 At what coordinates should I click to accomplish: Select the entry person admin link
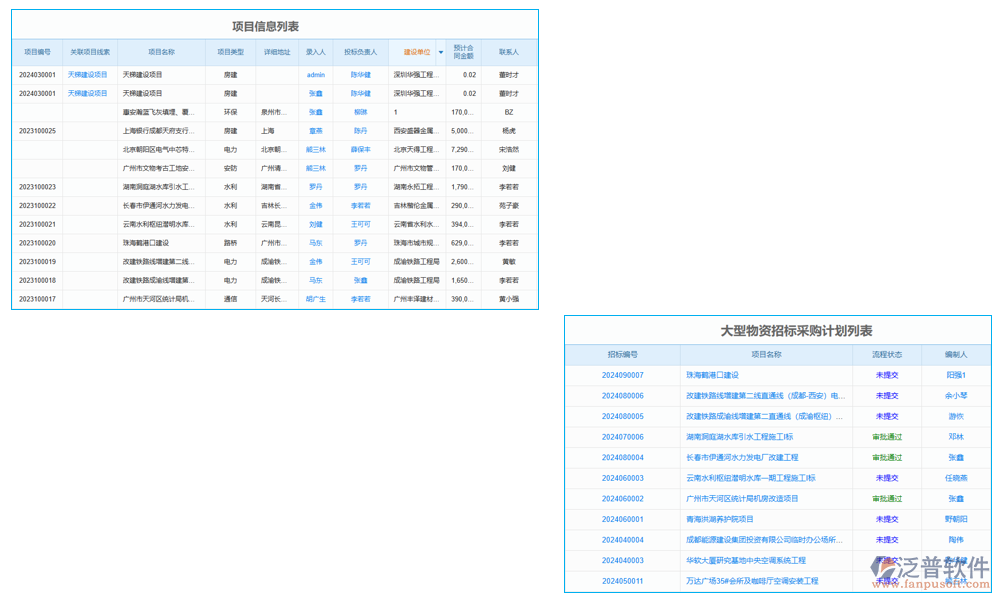pos(315,74)
